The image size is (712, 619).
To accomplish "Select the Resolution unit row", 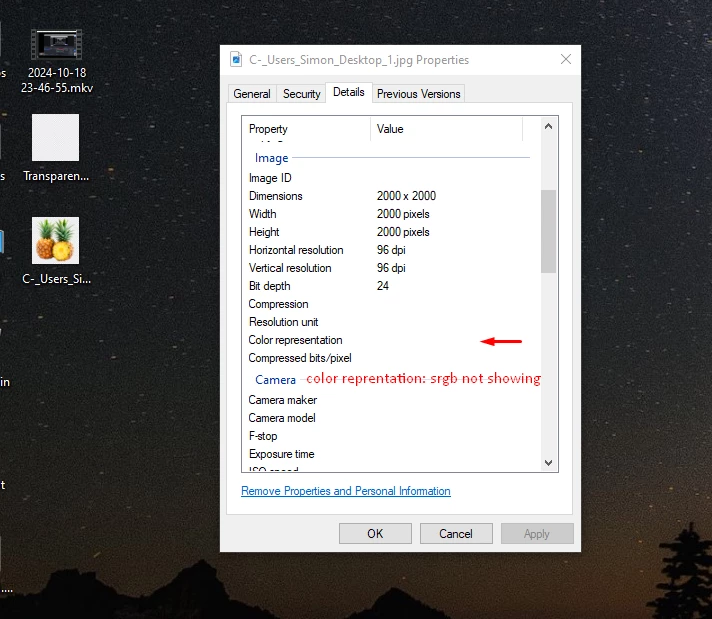I will click(391, 322).
